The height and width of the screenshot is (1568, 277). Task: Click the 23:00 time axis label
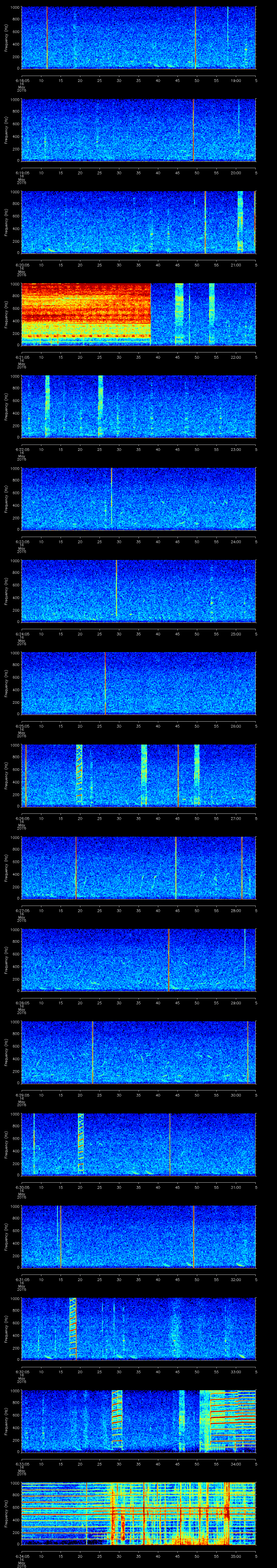(x=236, y=449)
